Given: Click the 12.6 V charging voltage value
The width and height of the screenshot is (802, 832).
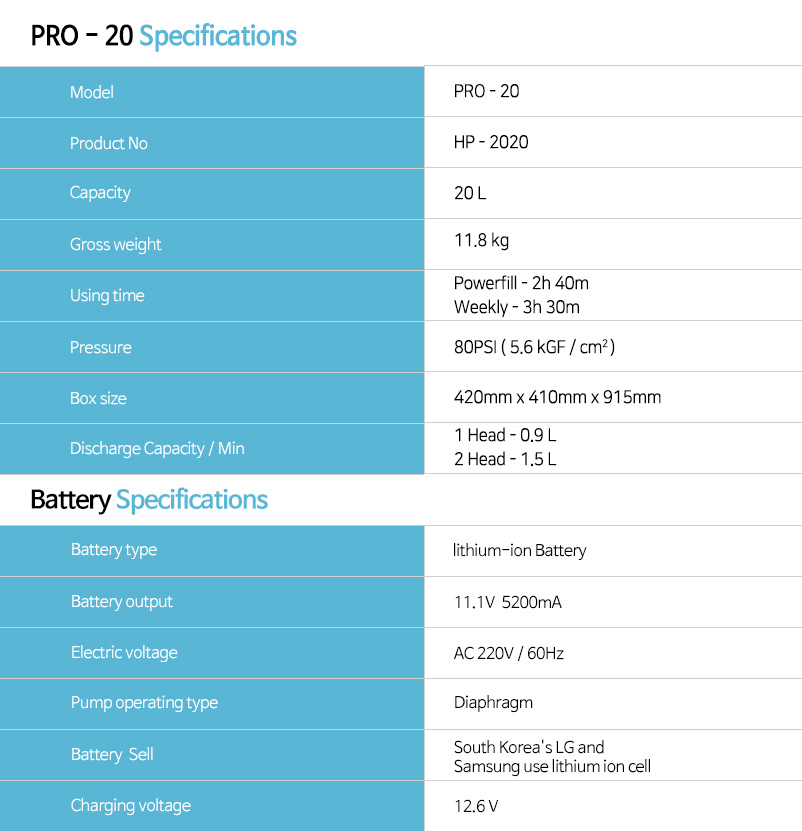Looking at the screenshot, I should coord(476,807).
